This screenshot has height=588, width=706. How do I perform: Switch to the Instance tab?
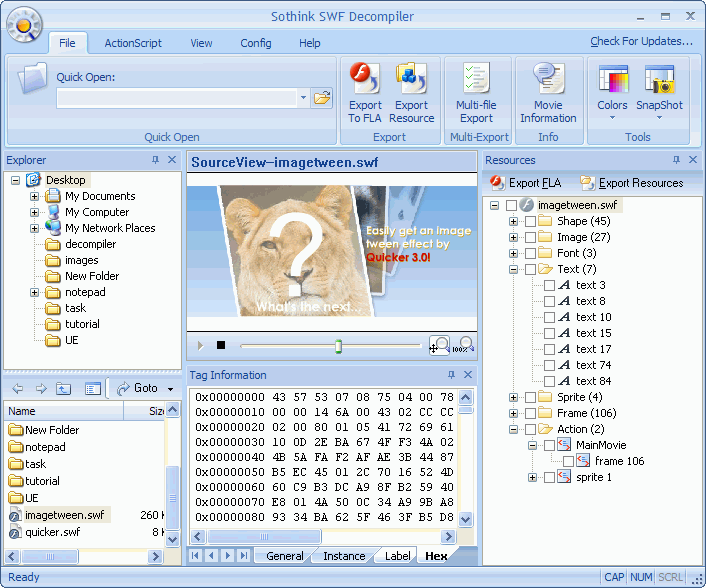click(344, 556)
